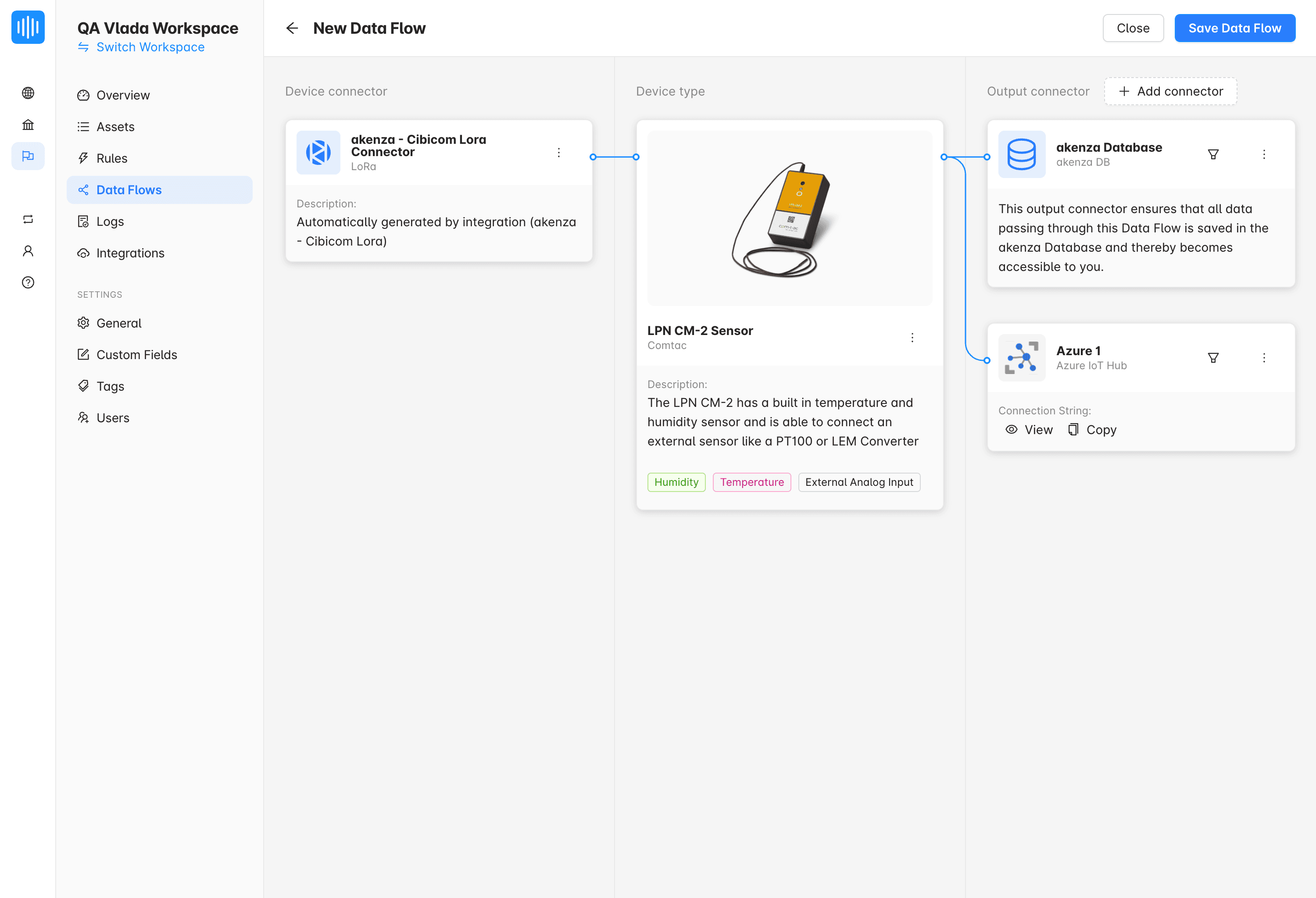This screenshot has height=898, width=1316.
Task: Switch to the Integrations section
Action: click(x=130, y=253)
